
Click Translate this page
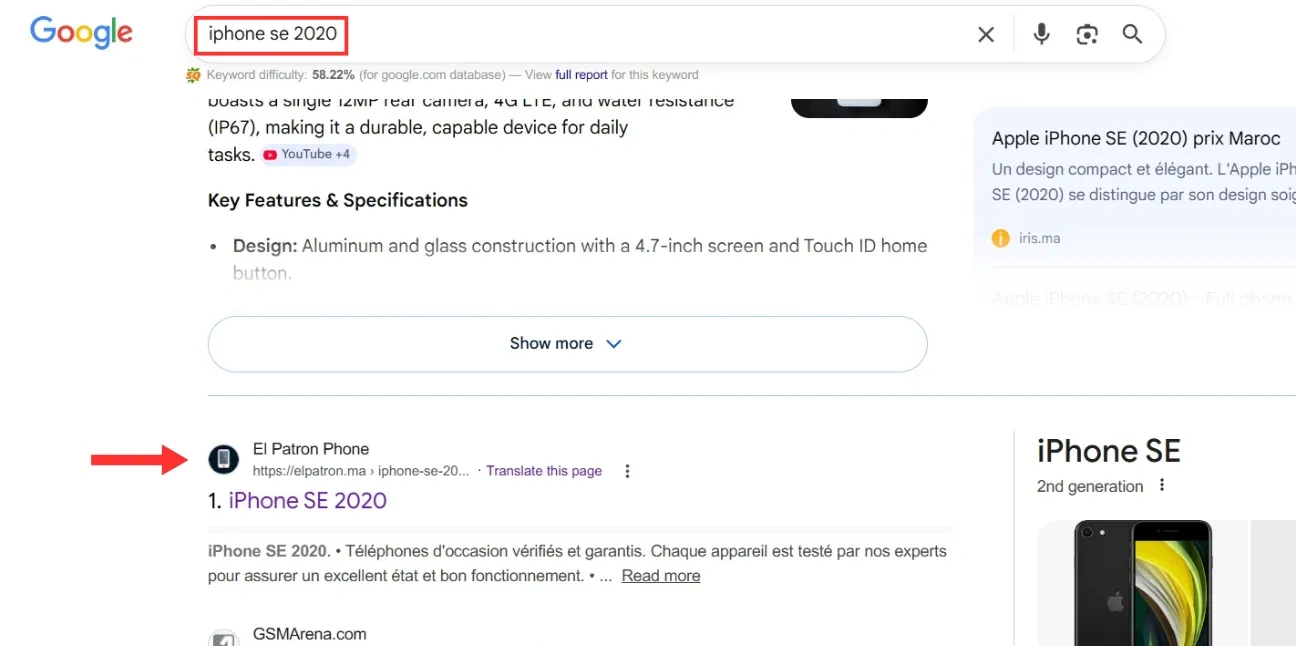point(544,470)
